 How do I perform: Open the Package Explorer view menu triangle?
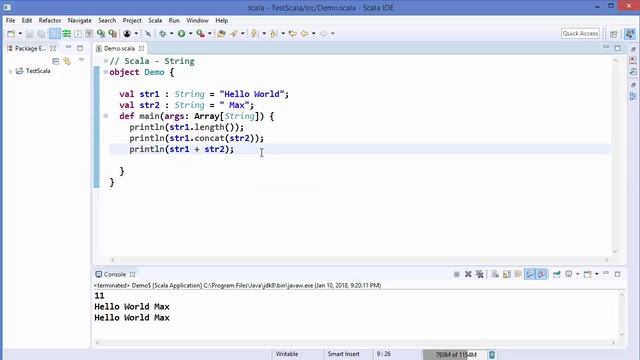(x=81, y=60)
